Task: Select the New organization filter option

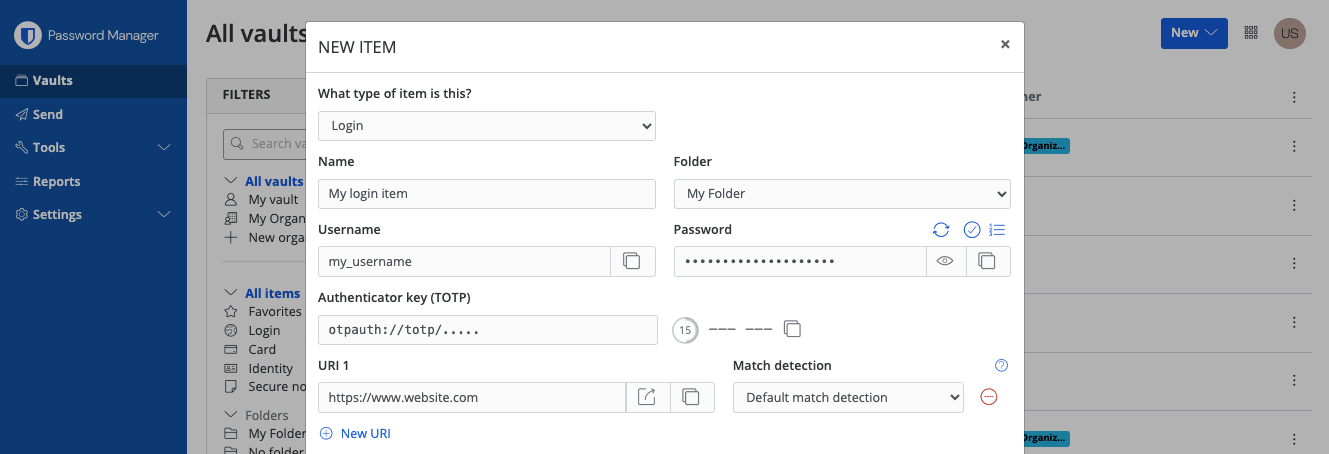Action: pyautogui.click(x=276, y=237)
